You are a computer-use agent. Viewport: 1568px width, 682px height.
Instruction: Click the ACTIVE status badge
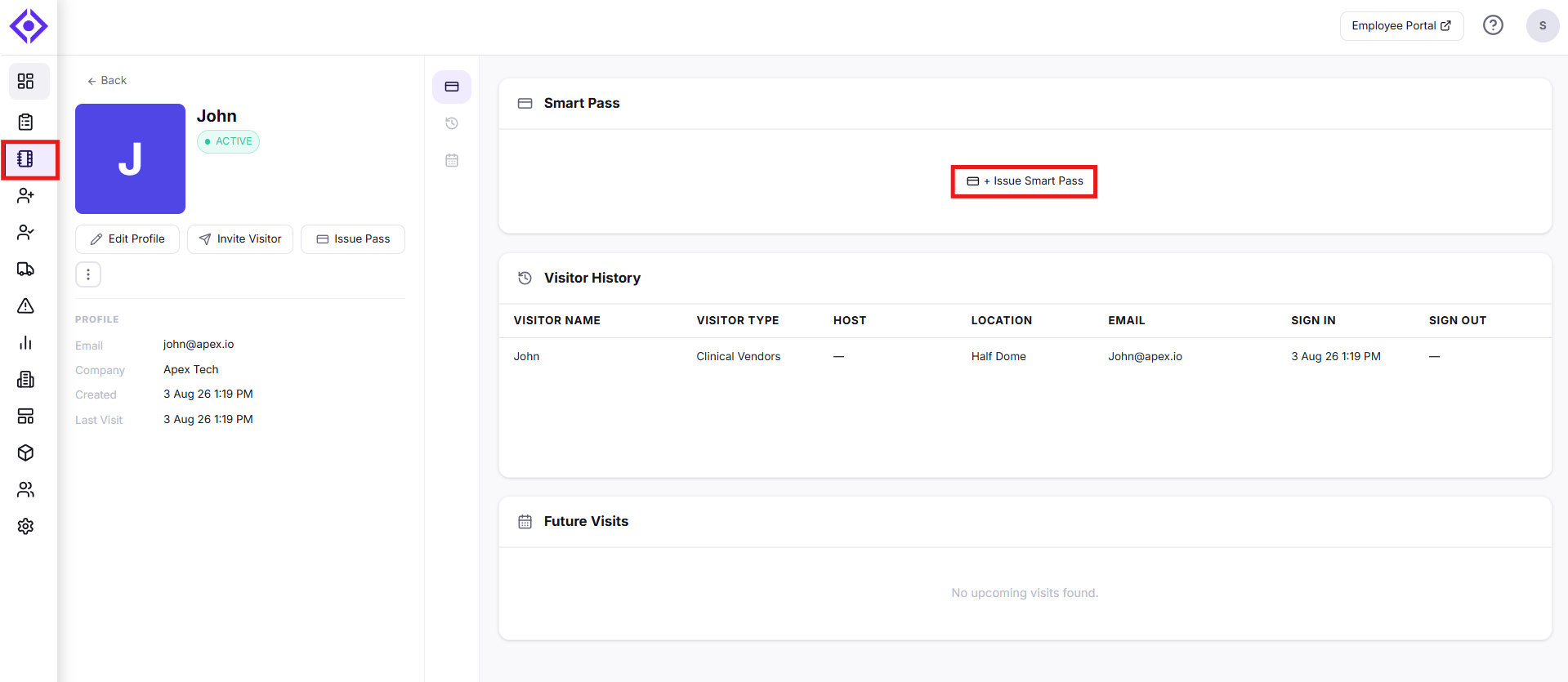[228, 141]
